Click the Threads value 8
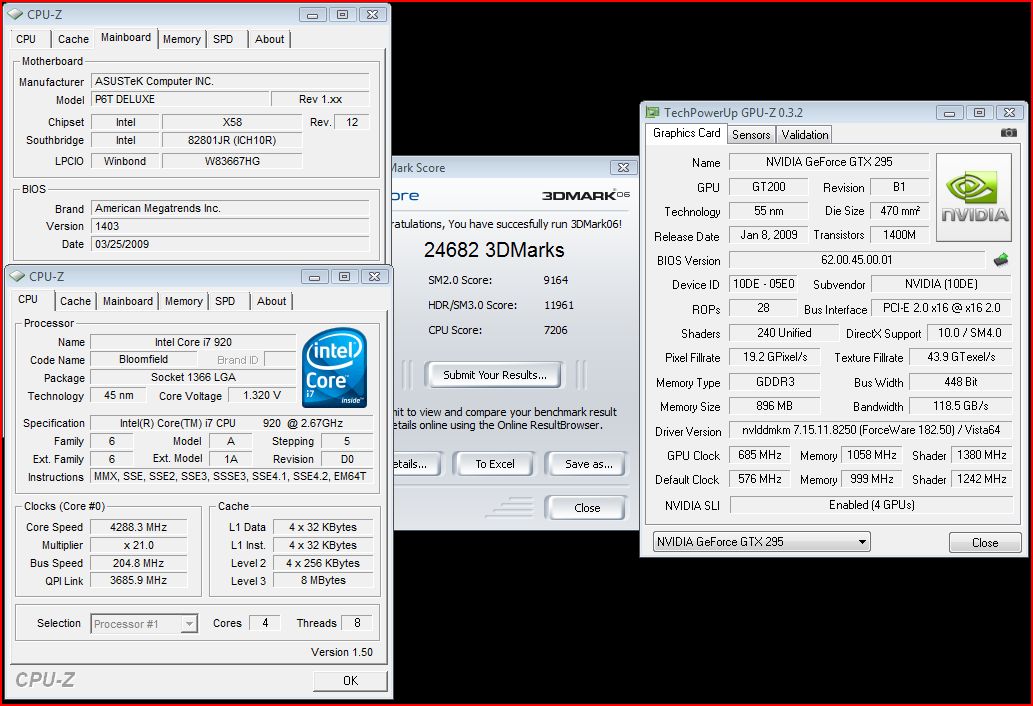 click(x=357, y=622)
